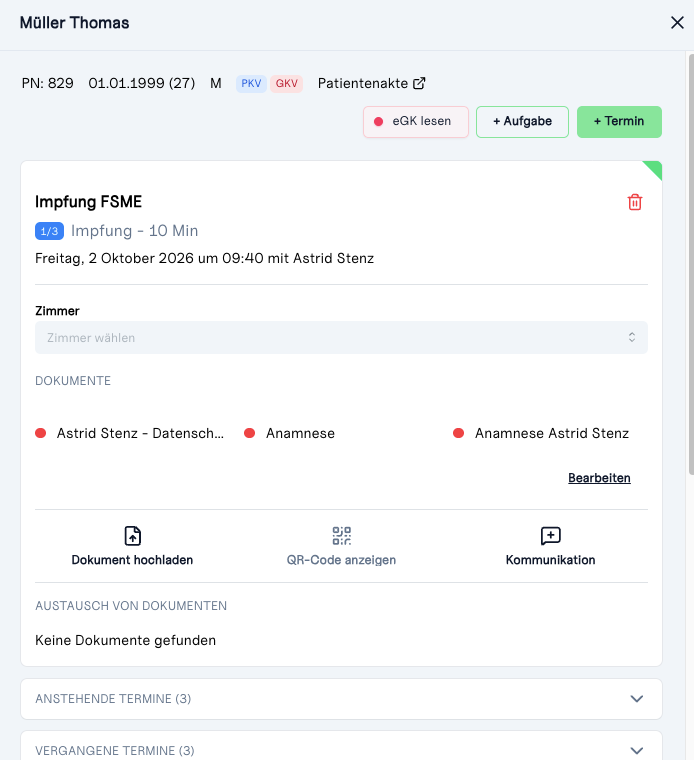694x760 pixels.
Task: Click the GKV insurance badge
Action: (x=286, y=83)
